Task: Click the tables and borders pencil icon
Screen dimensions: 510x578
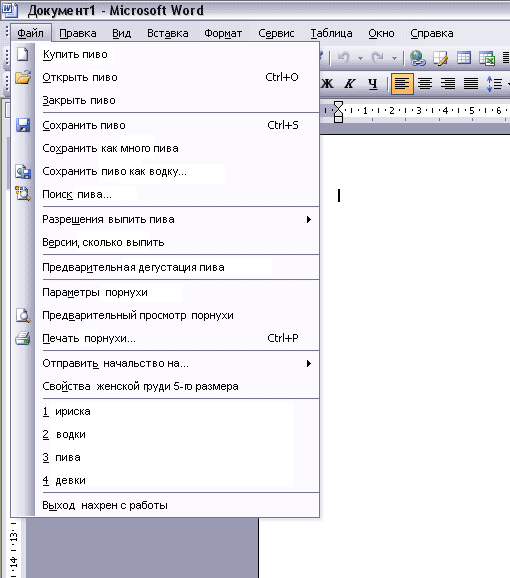Action: click(440, 58)
